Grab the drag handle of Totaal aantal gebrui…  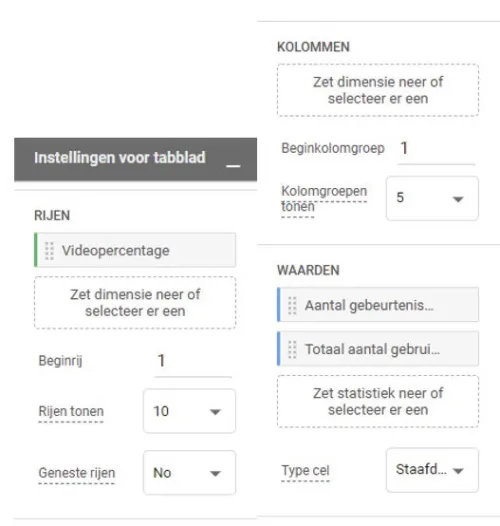pos(292,350)
